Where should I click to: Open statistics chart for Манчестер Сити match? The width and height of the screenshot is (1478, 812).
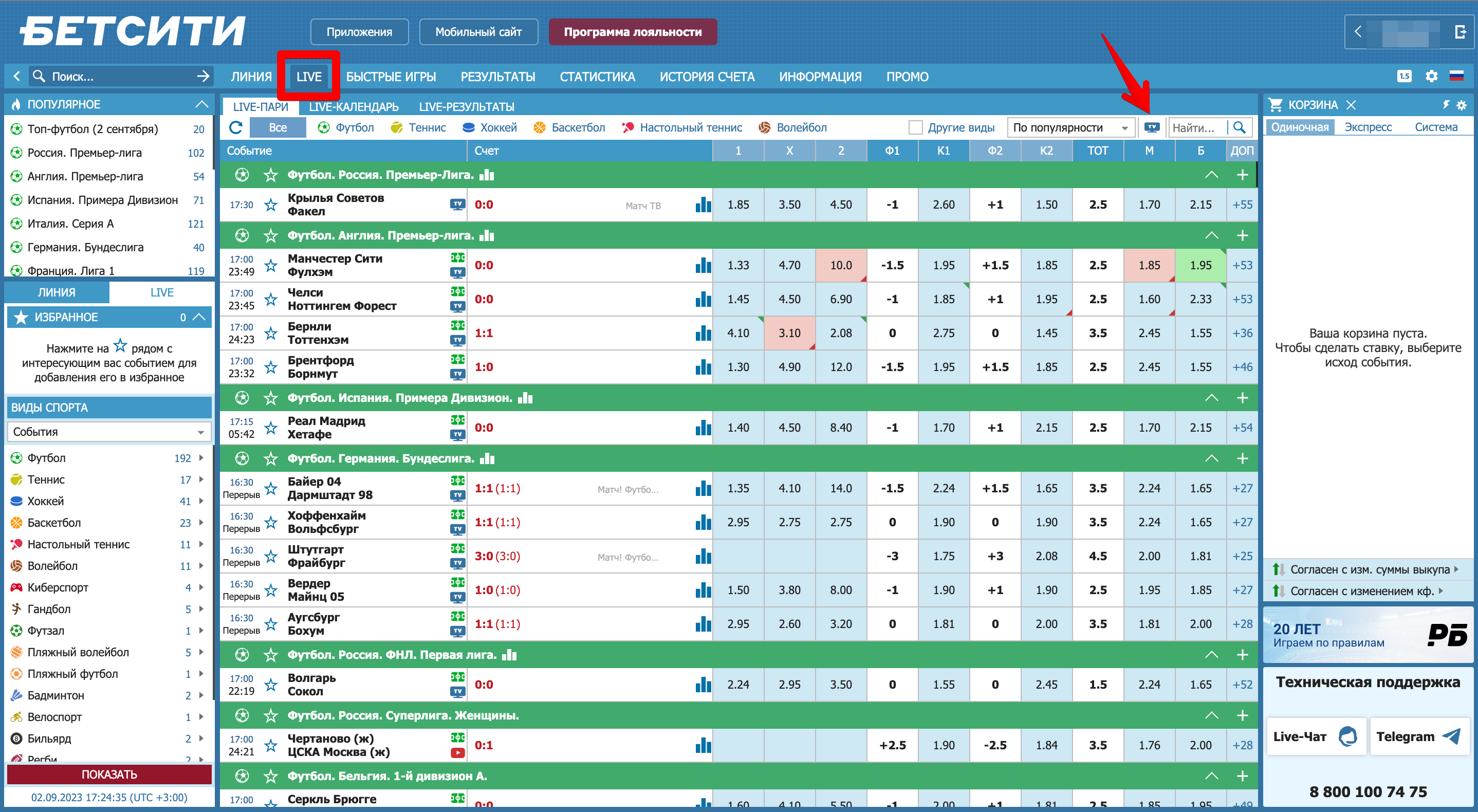[x=703, y=265]
